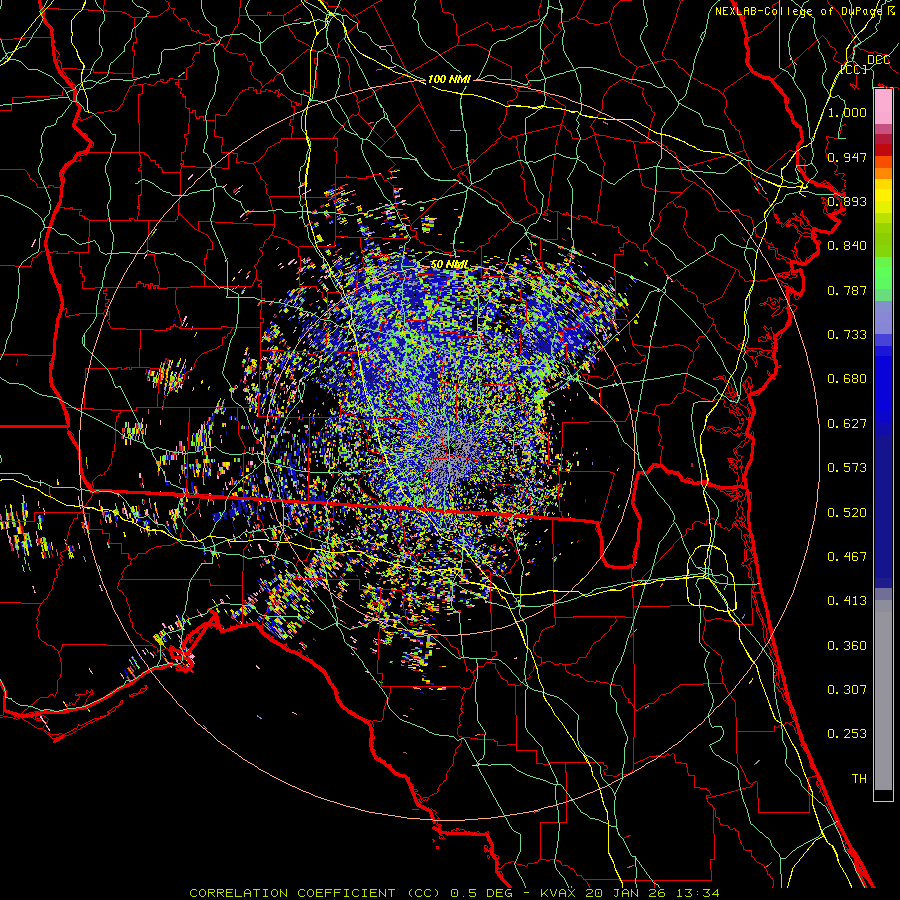
Task: Click the 50 NMI range ring label
Action: [449, 265]
